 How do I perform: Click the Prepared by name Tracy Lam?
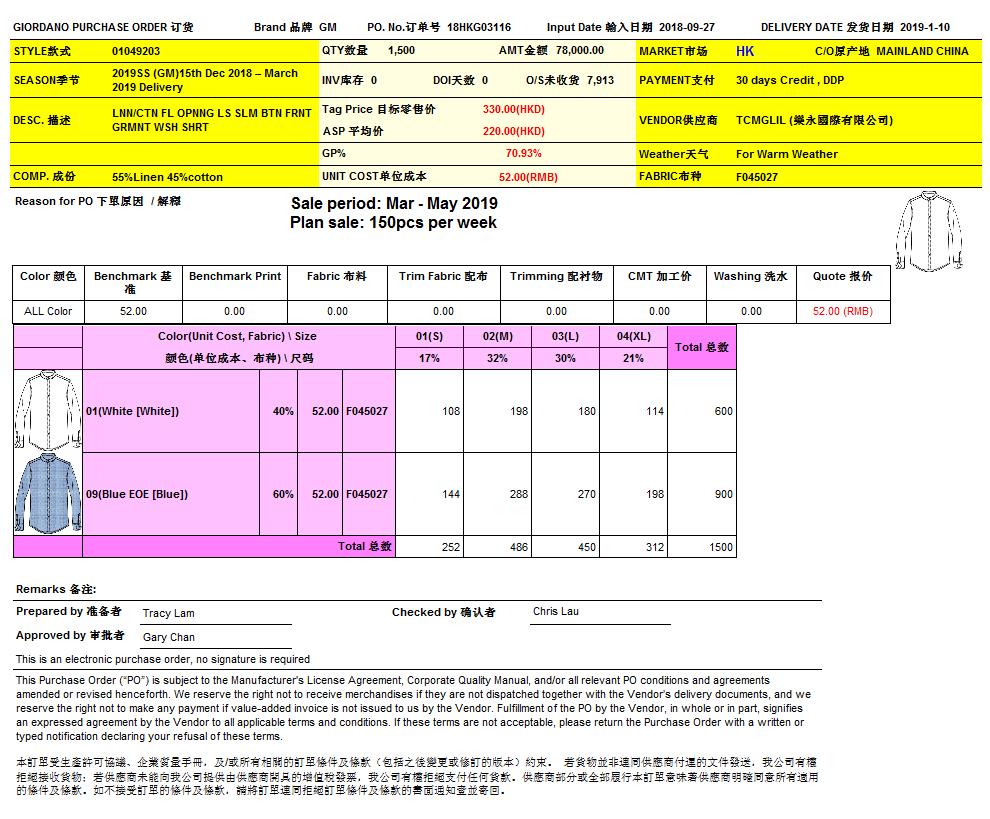[x=169, y=613]
